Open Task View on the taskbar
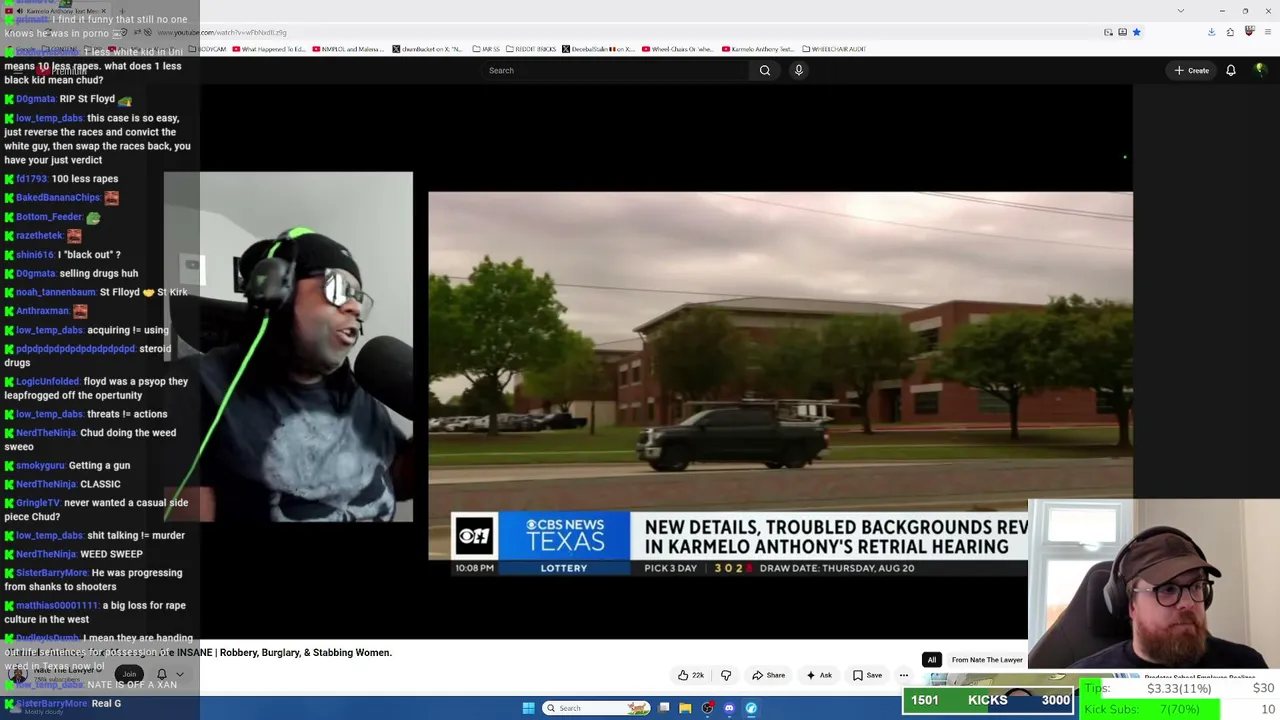The image size is (1280, 720). pos(664,708)
